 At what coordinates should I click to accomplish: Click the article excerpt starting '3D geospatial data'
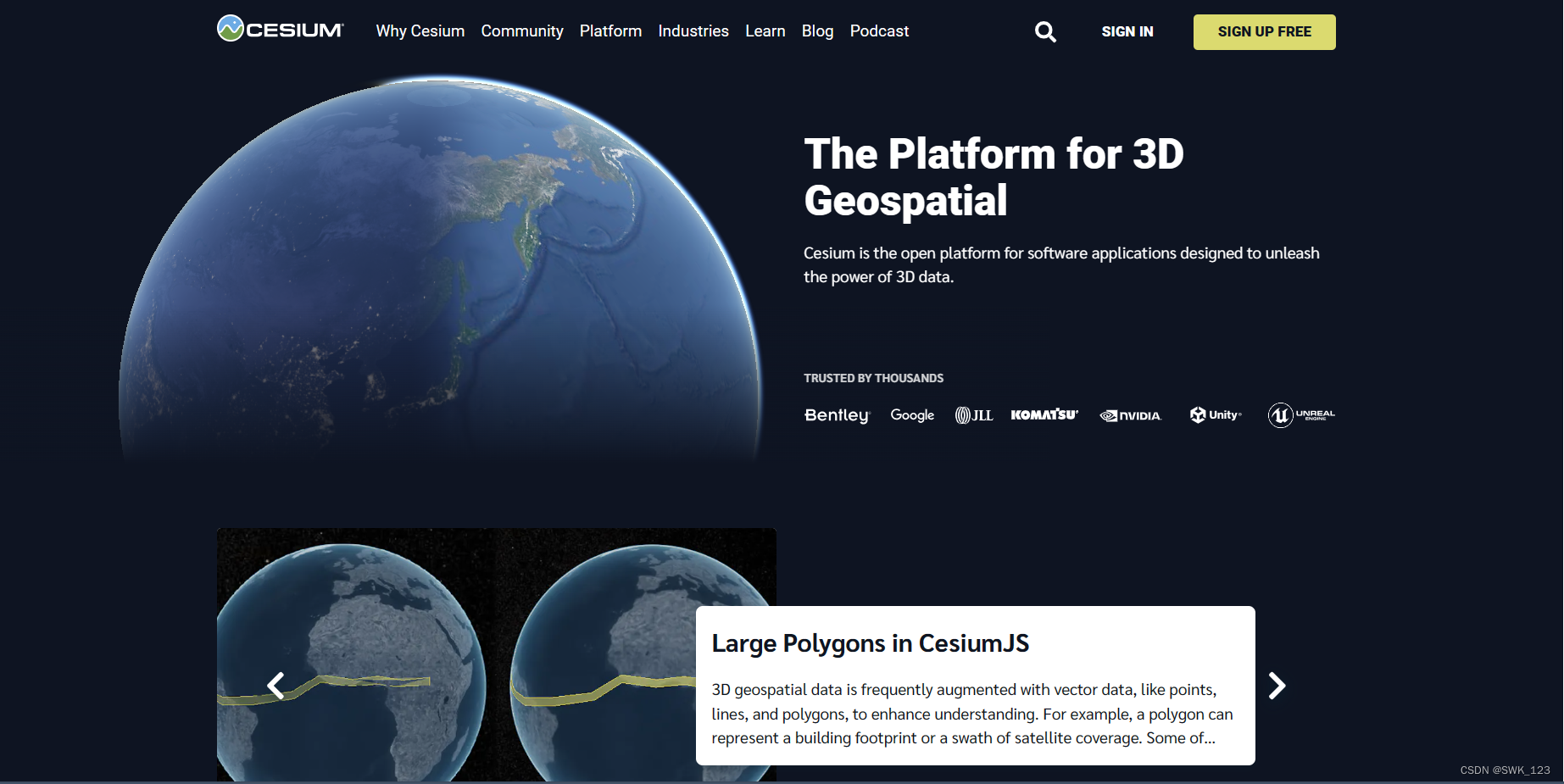(972, 714)
